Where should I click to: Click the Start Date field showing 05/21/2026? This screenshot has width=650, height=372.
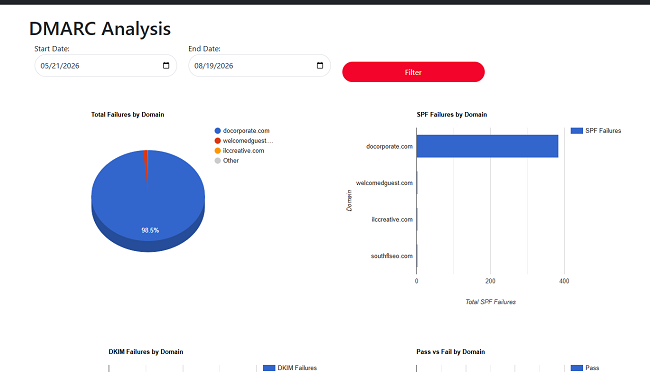click(106, 66)
